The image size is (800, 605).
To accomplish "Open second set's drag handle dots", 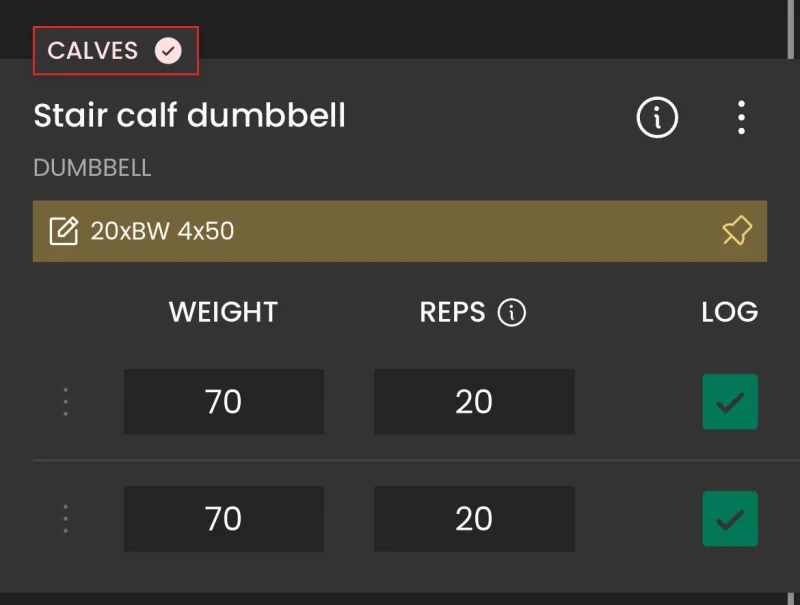I will coord(65,519).
